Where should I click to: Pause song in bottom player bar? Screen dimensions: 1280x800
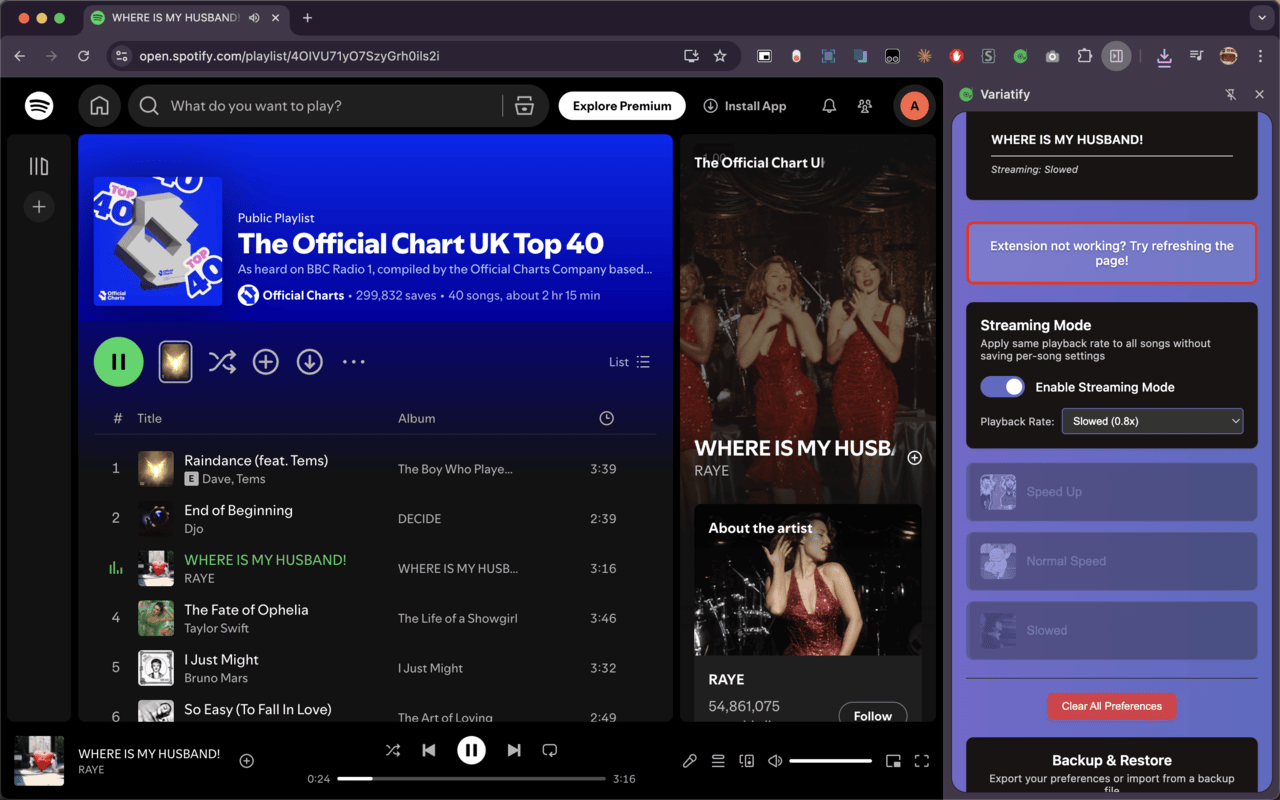472,750
